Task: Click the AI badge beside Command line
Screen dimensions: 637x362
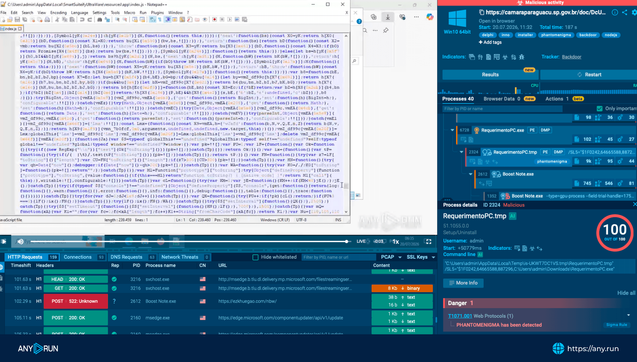Action: 480,254
